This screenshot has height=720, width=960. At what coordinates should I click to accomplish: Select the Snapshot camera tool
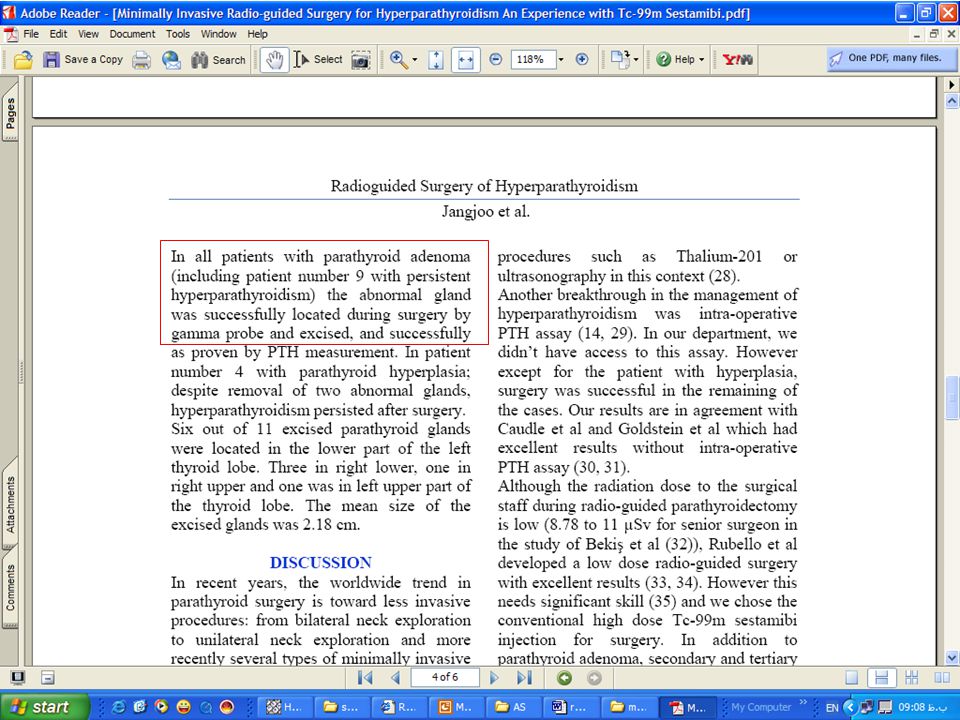point(361,60)
